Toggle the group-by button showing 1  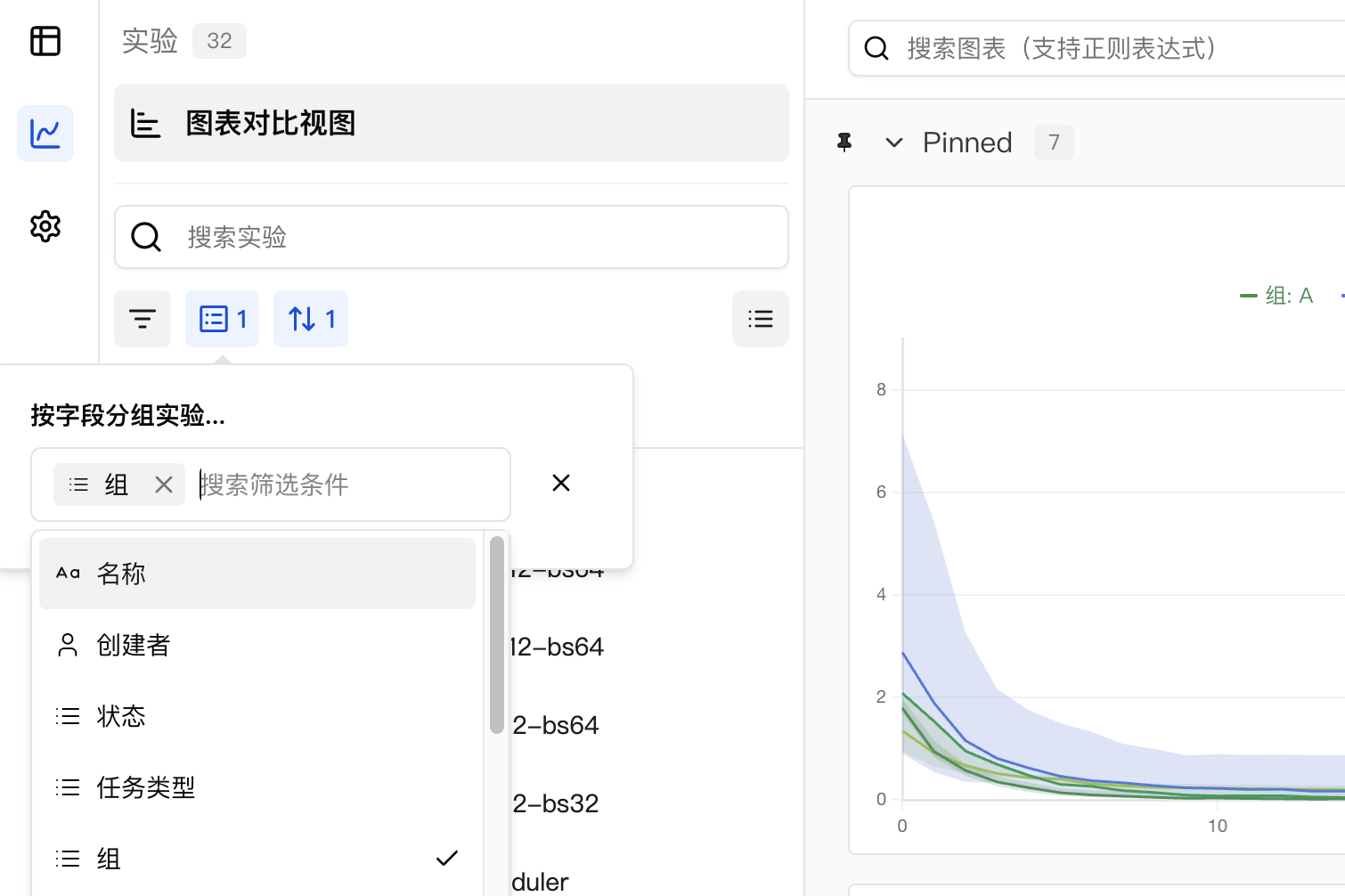(x=223, y=319)
